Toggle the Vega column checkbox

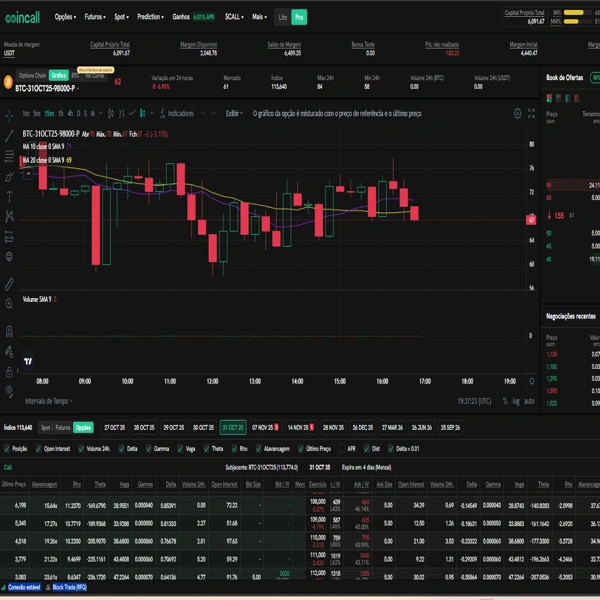coord(180,449)
